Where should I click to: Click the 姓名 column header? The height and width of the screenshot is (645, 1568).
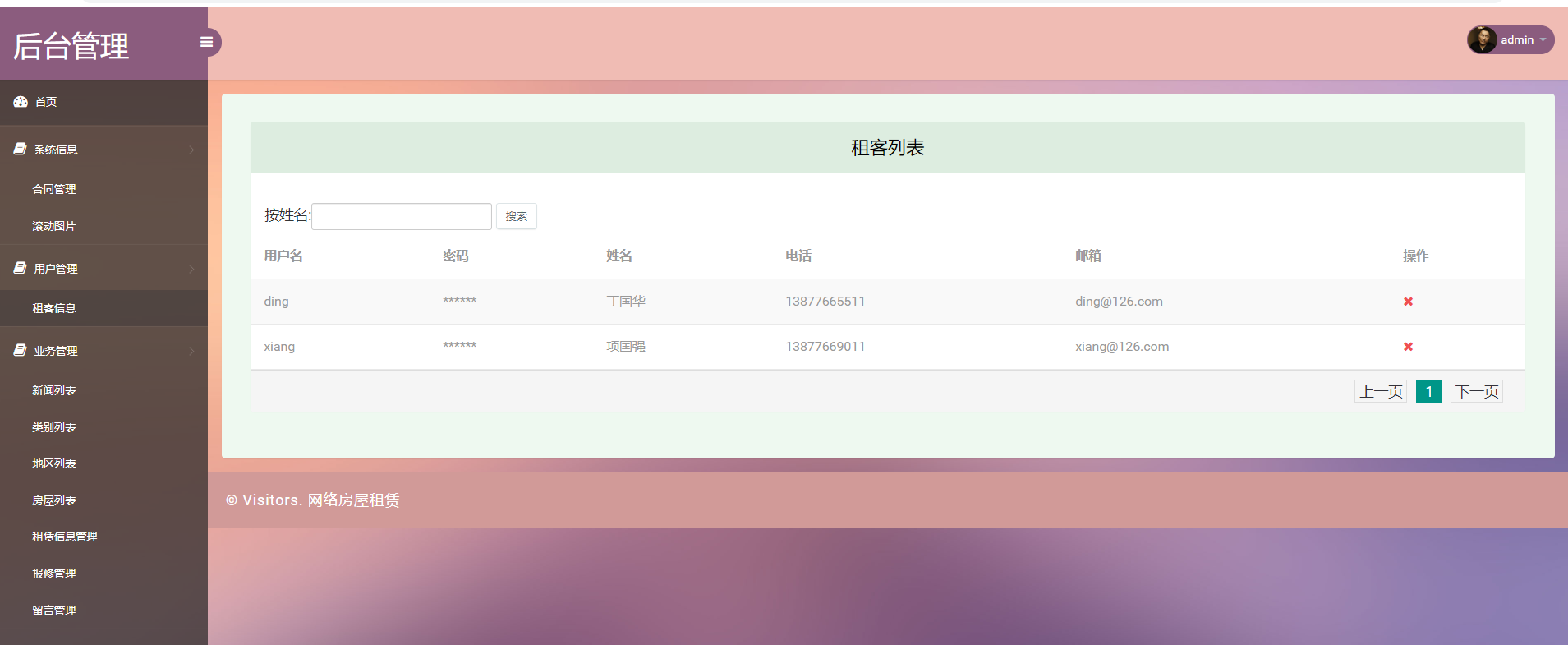click(619, 256)
